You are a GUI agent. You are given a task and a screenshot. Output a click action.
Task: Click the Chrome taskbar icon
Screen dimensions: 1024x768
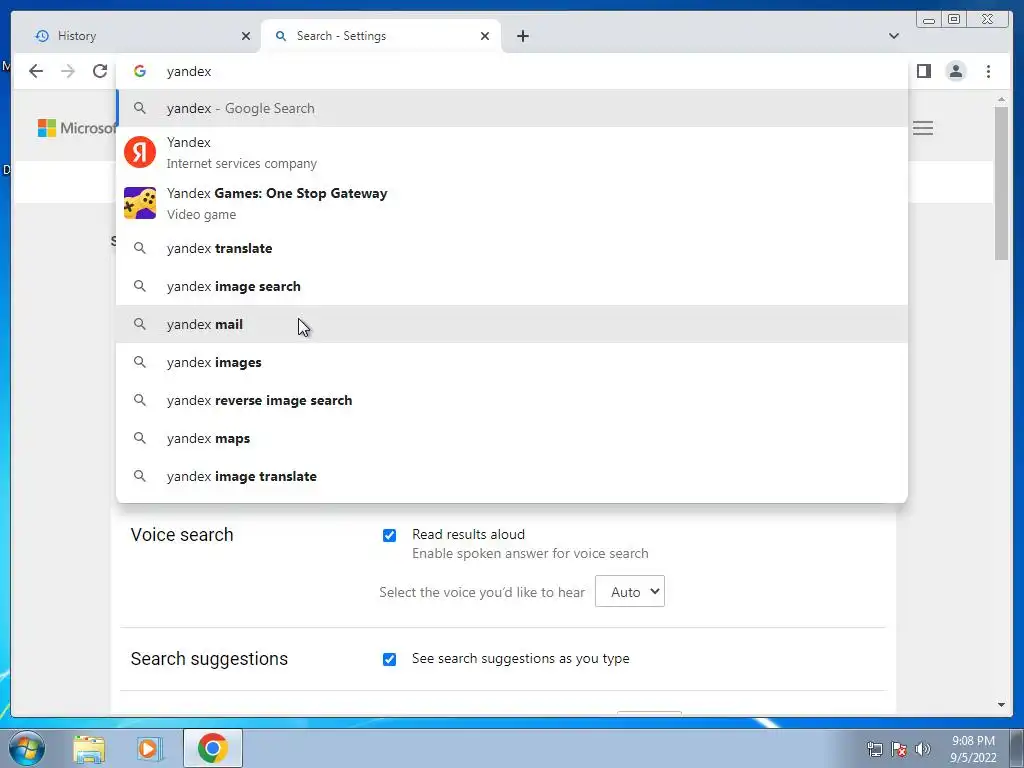pyautogui.click(x=213, y=748)
